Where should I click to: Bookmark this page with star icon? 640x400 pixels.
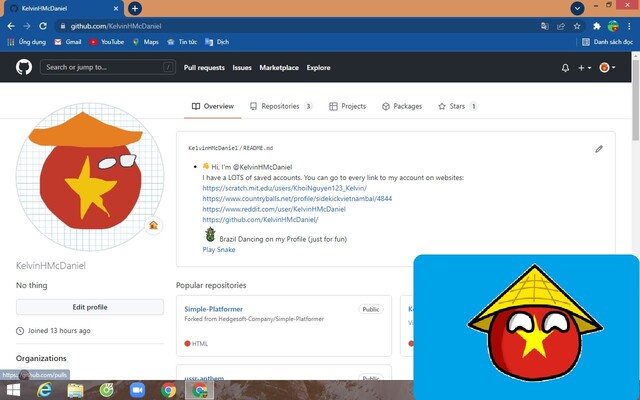point(577,26)
